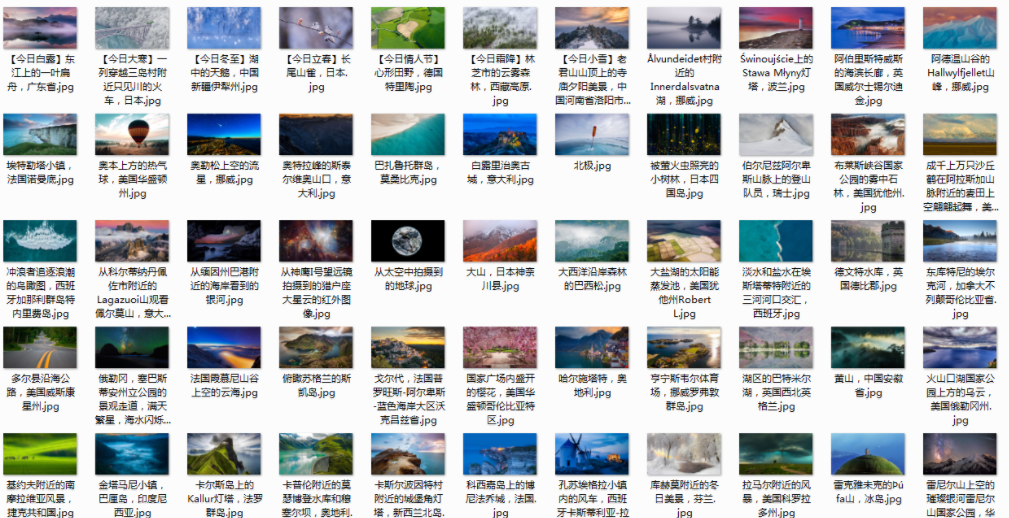The width and height of the screenshot is (1009, 518).
Task: Select the winding coastal road thumbnail (多尔县)
Action: (40, 347)
